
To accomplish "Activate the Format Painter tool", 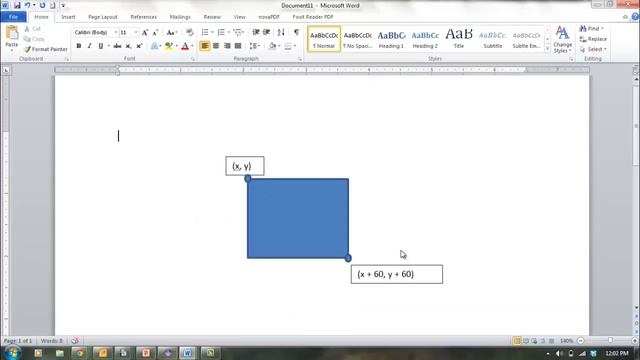I will pyautogui.click(x=45, y=49).
